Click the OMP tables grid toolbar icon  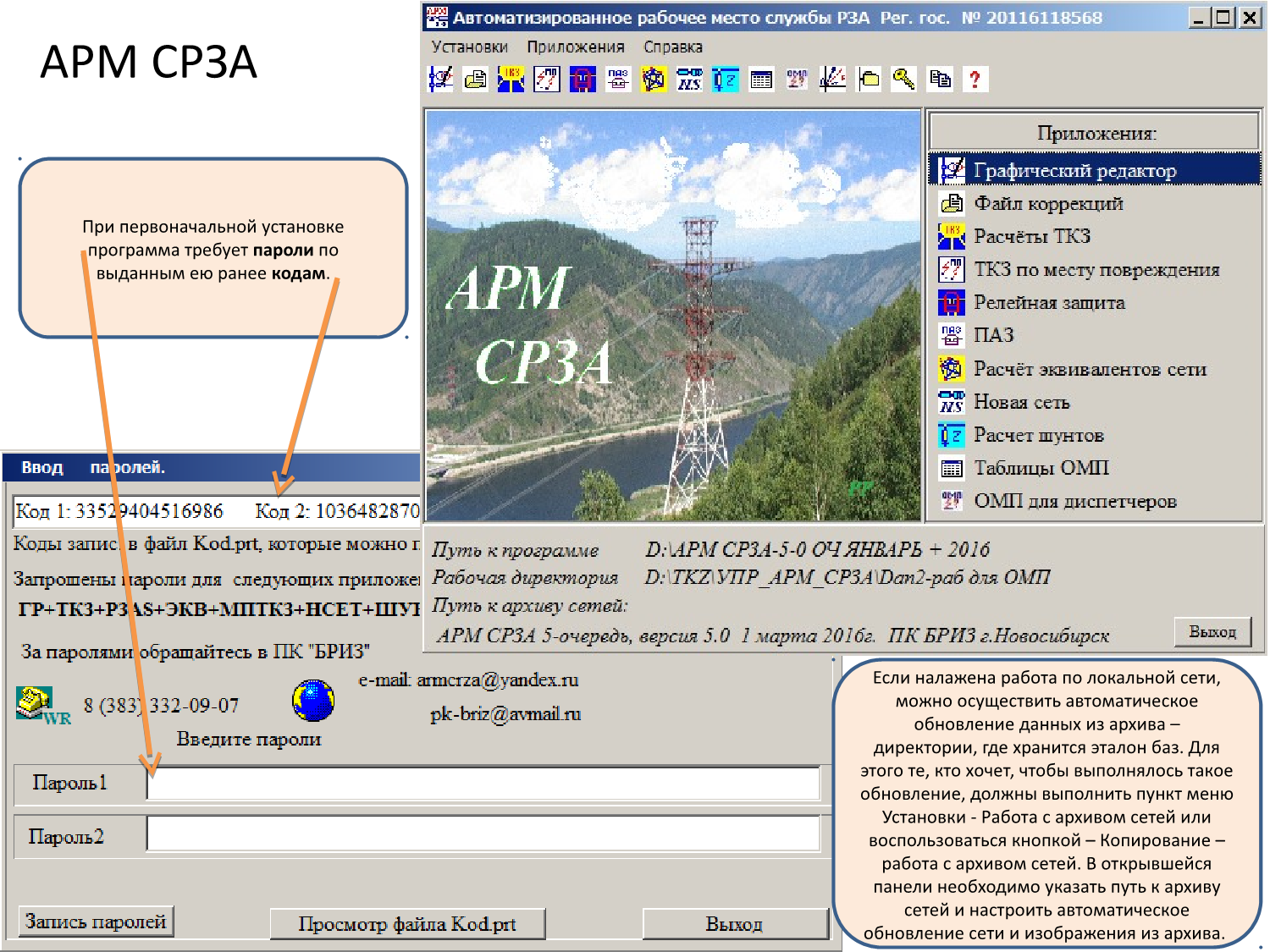[761, 80]
